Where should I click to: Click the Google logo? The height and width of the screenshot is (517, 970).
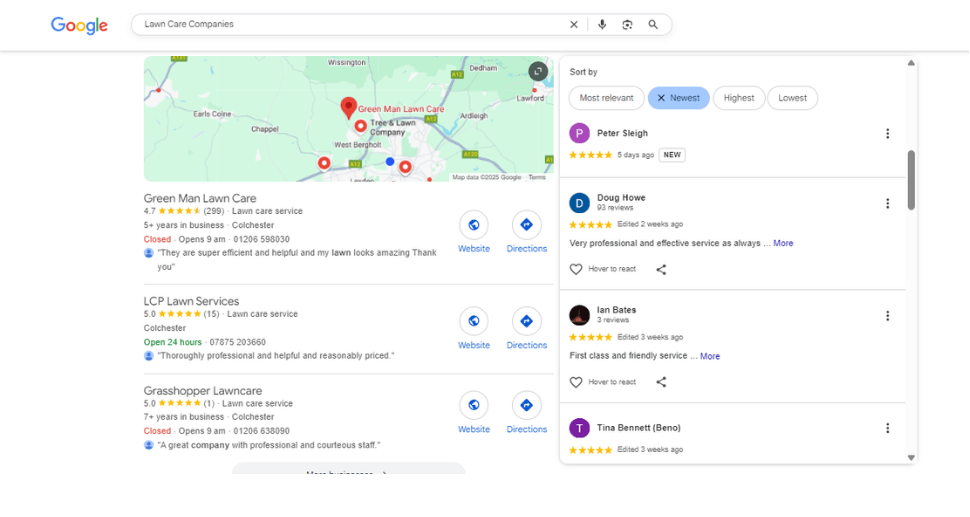[x=79, y=25]
